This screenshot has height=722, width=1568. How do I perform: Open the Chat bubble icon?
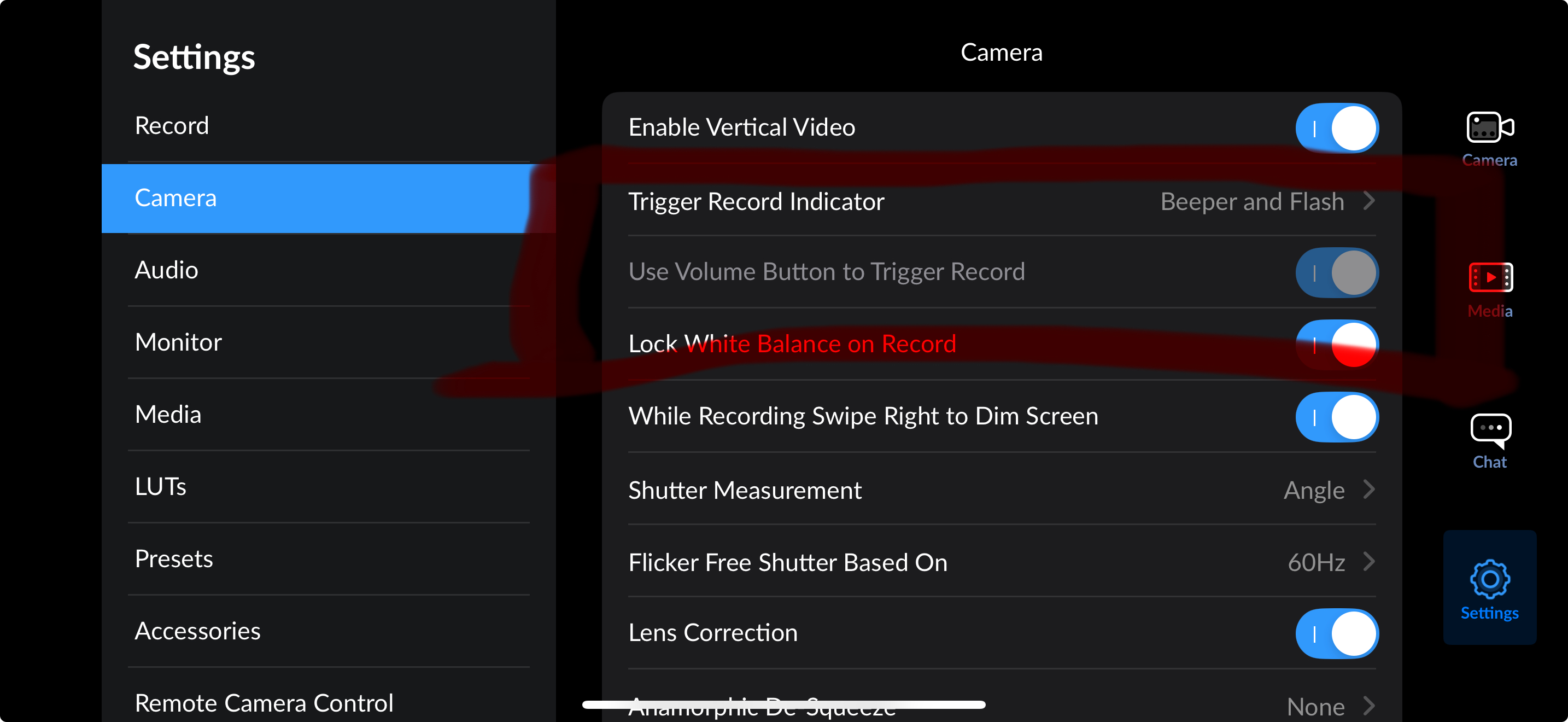pyautogui.click(x=1490, y=429)
